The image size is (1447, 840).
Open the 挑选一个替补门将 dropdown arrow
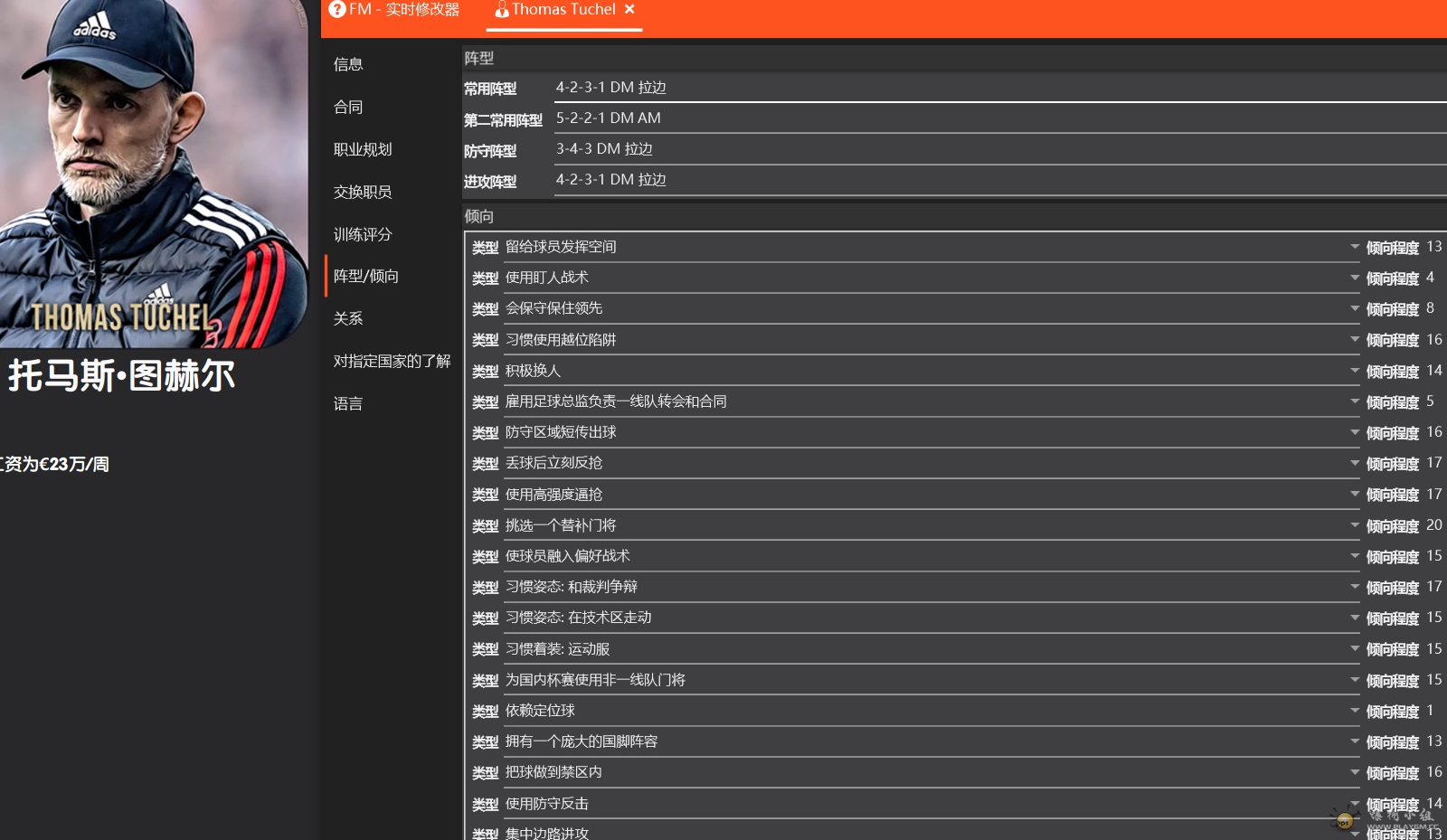[1354, 525]
